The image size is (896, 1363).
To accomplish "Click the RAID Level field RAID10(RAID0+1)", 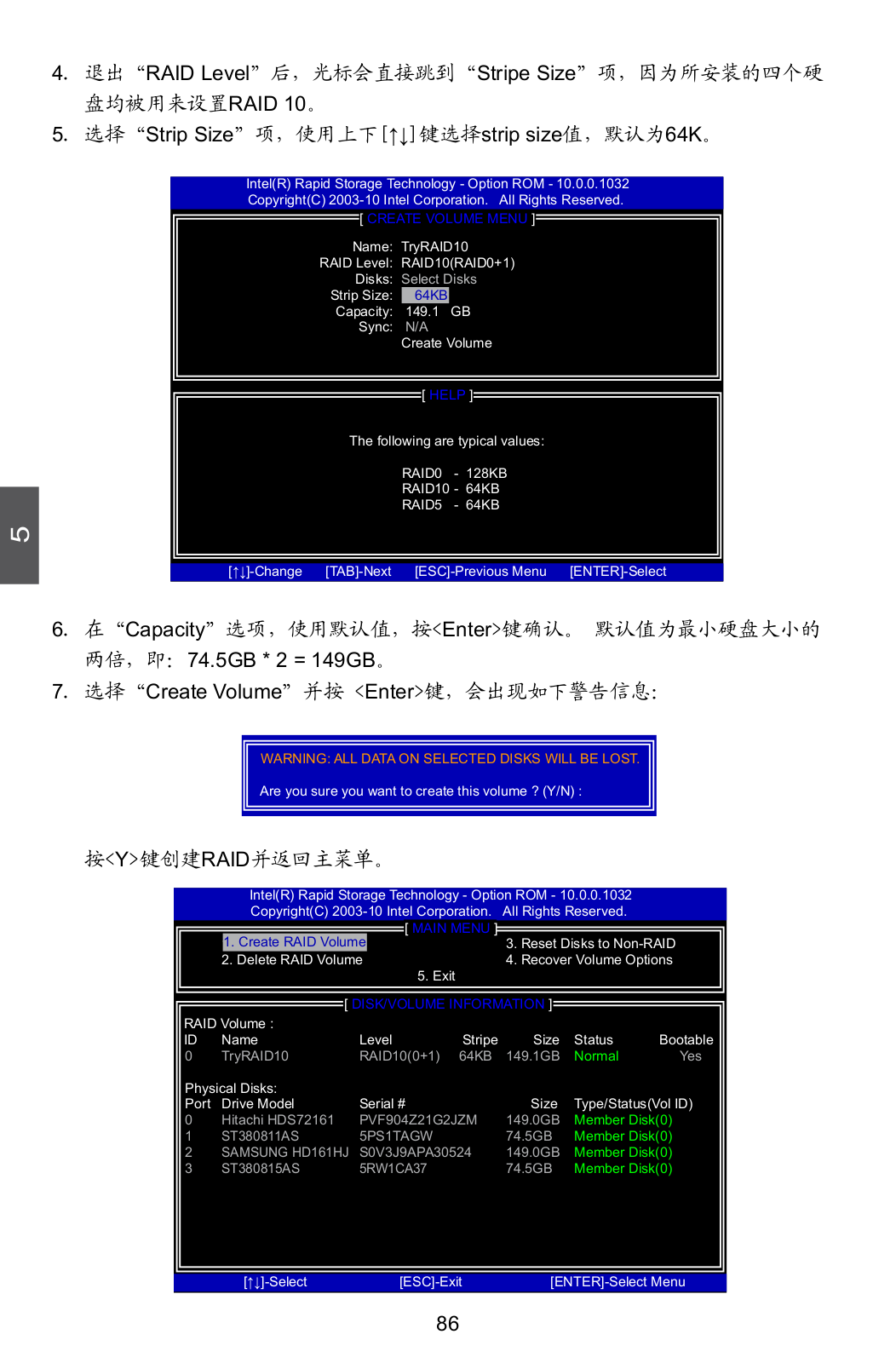I will (x=457, y=263).
